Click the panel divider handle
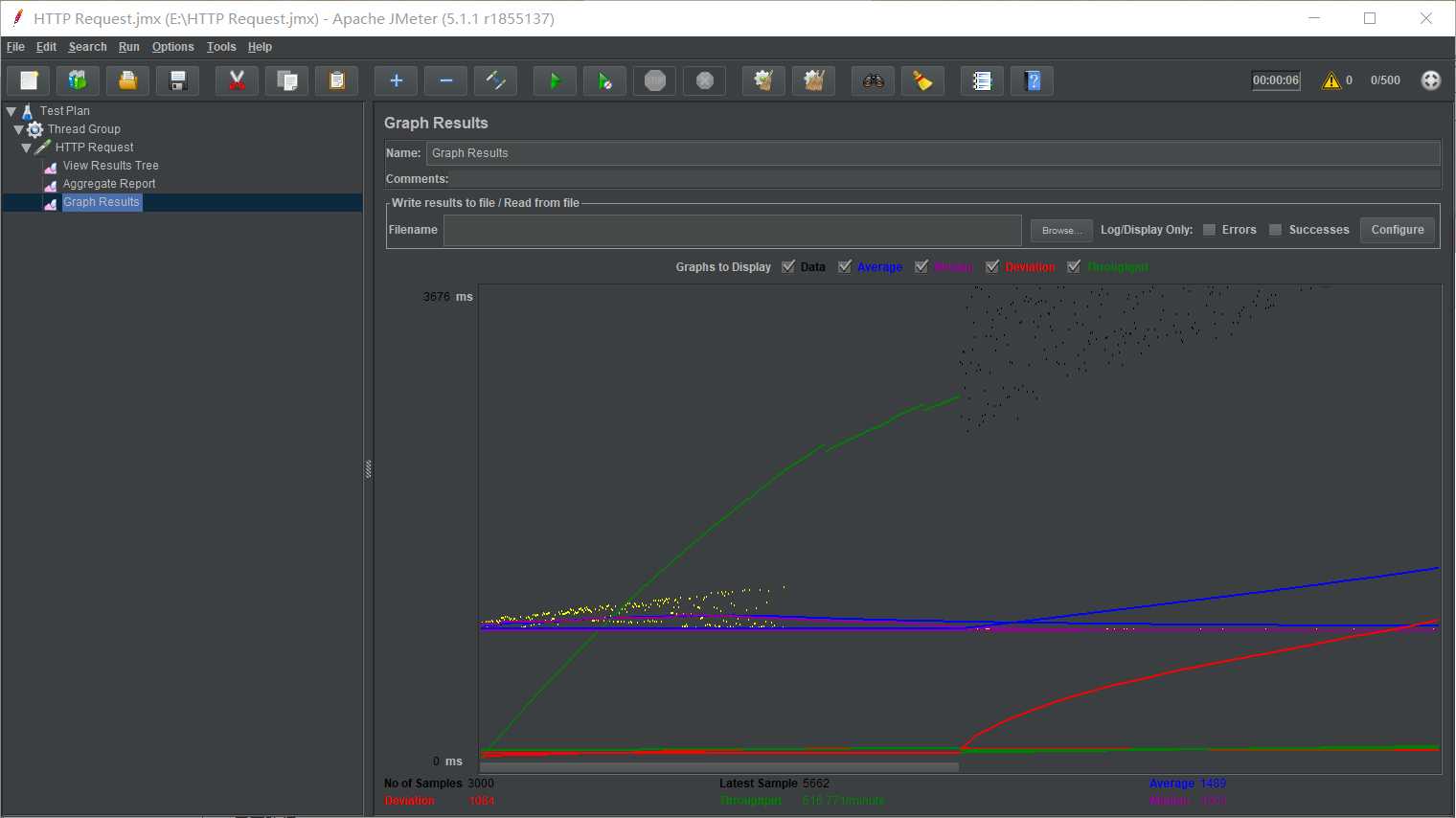The image size is (1456, 818). point(369,469)
